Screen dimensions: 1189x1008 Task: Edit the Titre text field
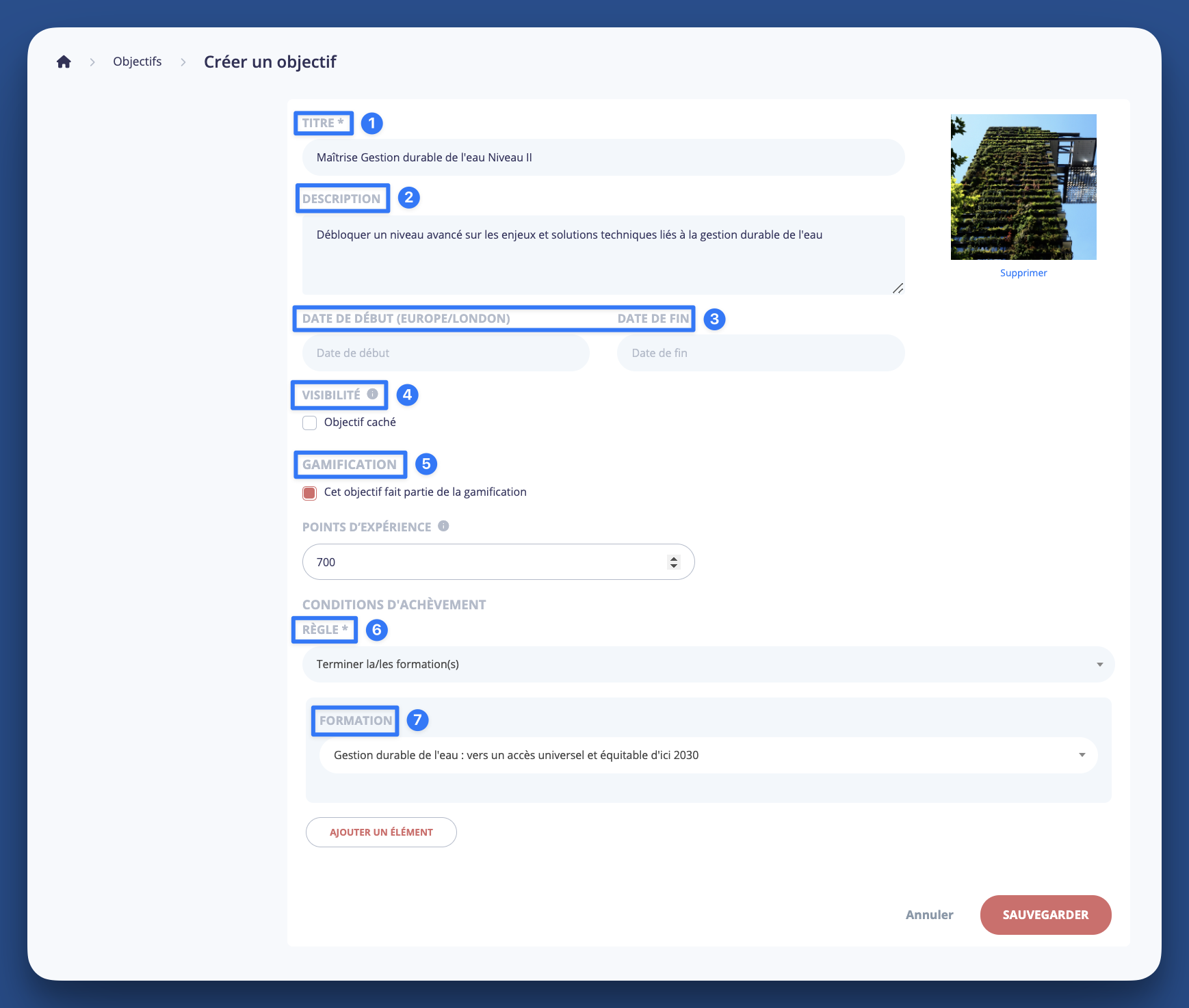tap(603, 157)
